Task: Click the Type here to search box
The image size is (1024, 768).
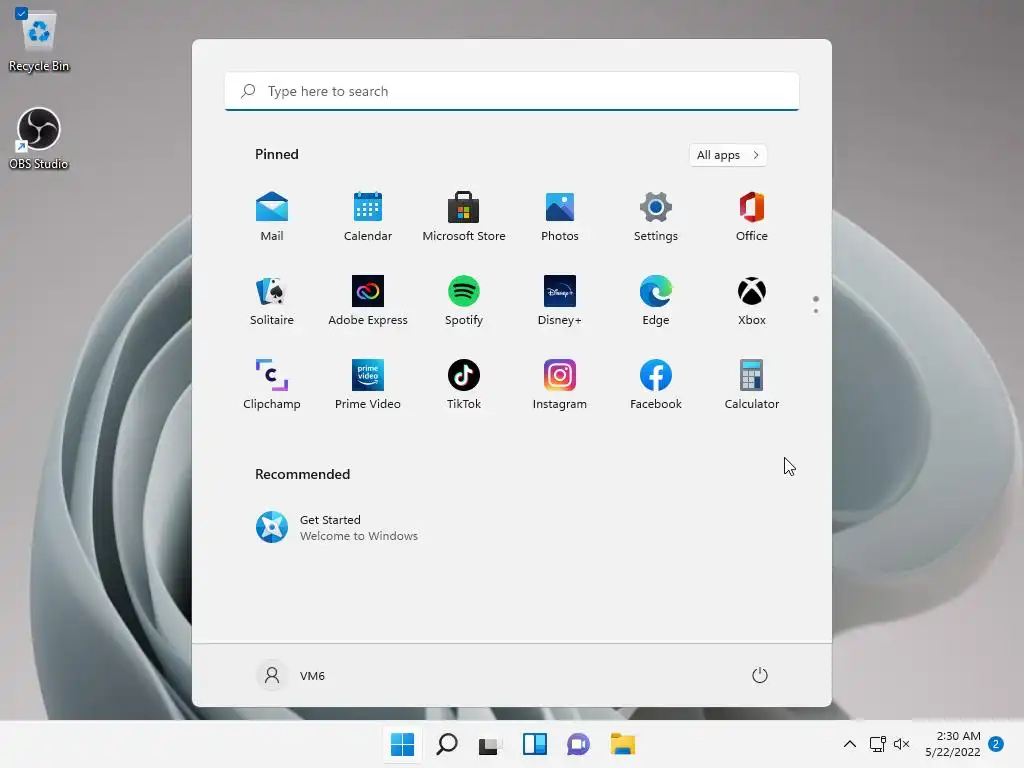Action: coord(512,91)
